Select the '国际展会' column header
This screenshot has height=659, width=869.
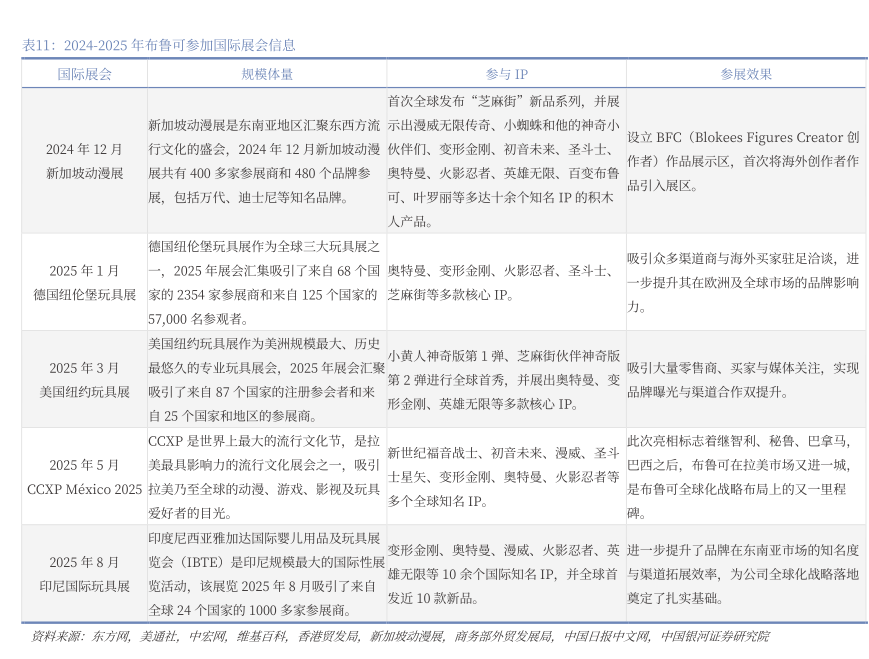click(x=85, y=74)
